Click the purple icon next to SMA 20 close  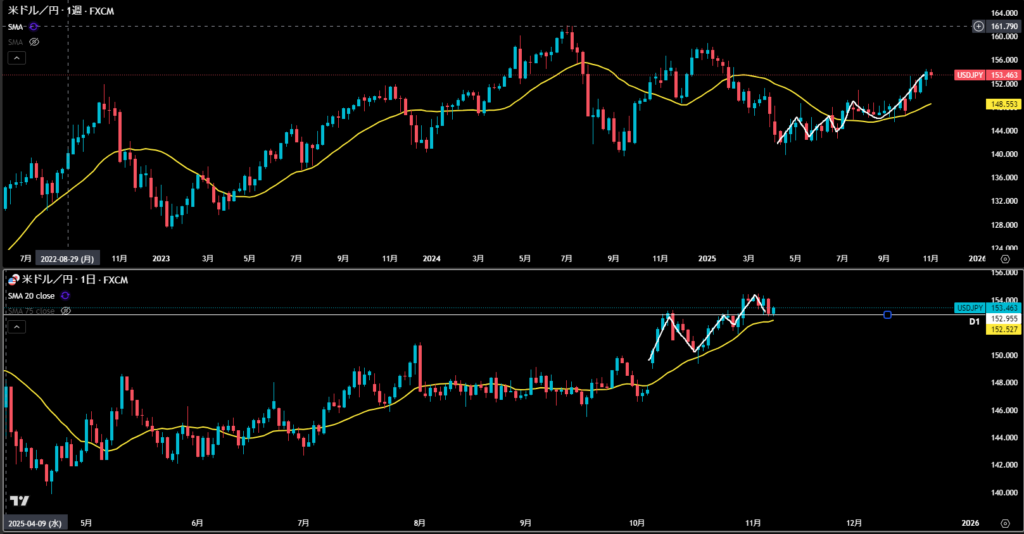tap(66, 296)
